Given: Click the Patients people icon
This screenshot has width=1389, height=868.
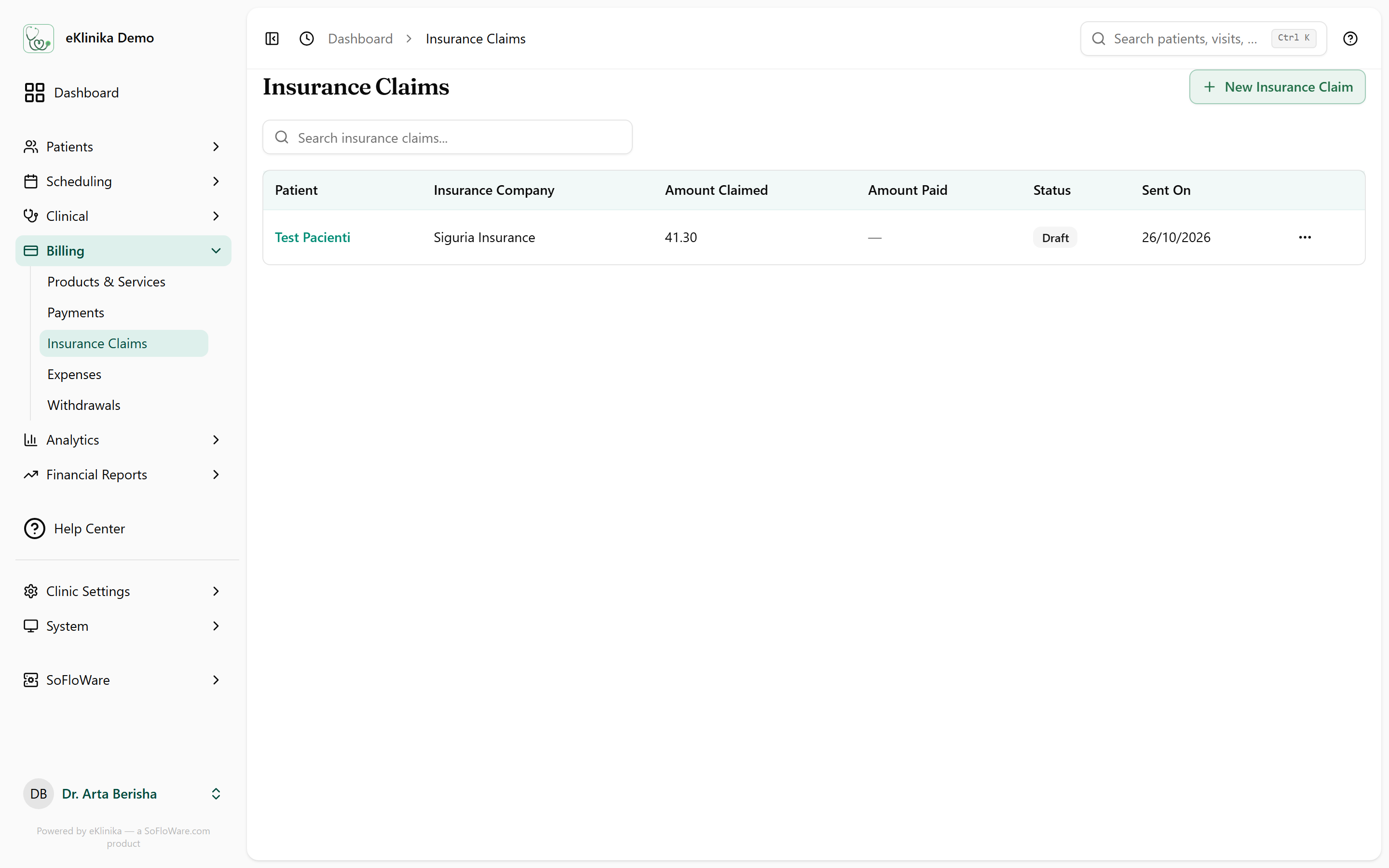Looking at the screenshot, I should coord(31,147).
